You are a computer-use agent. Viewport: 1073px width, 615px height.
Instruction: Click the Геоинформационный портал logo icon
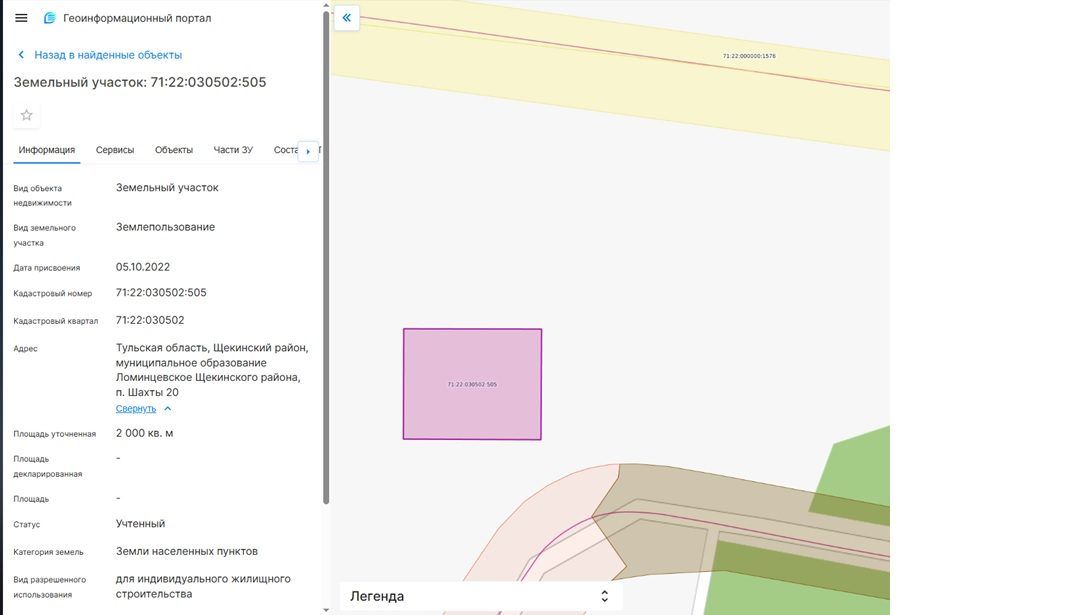click(49, 18)
